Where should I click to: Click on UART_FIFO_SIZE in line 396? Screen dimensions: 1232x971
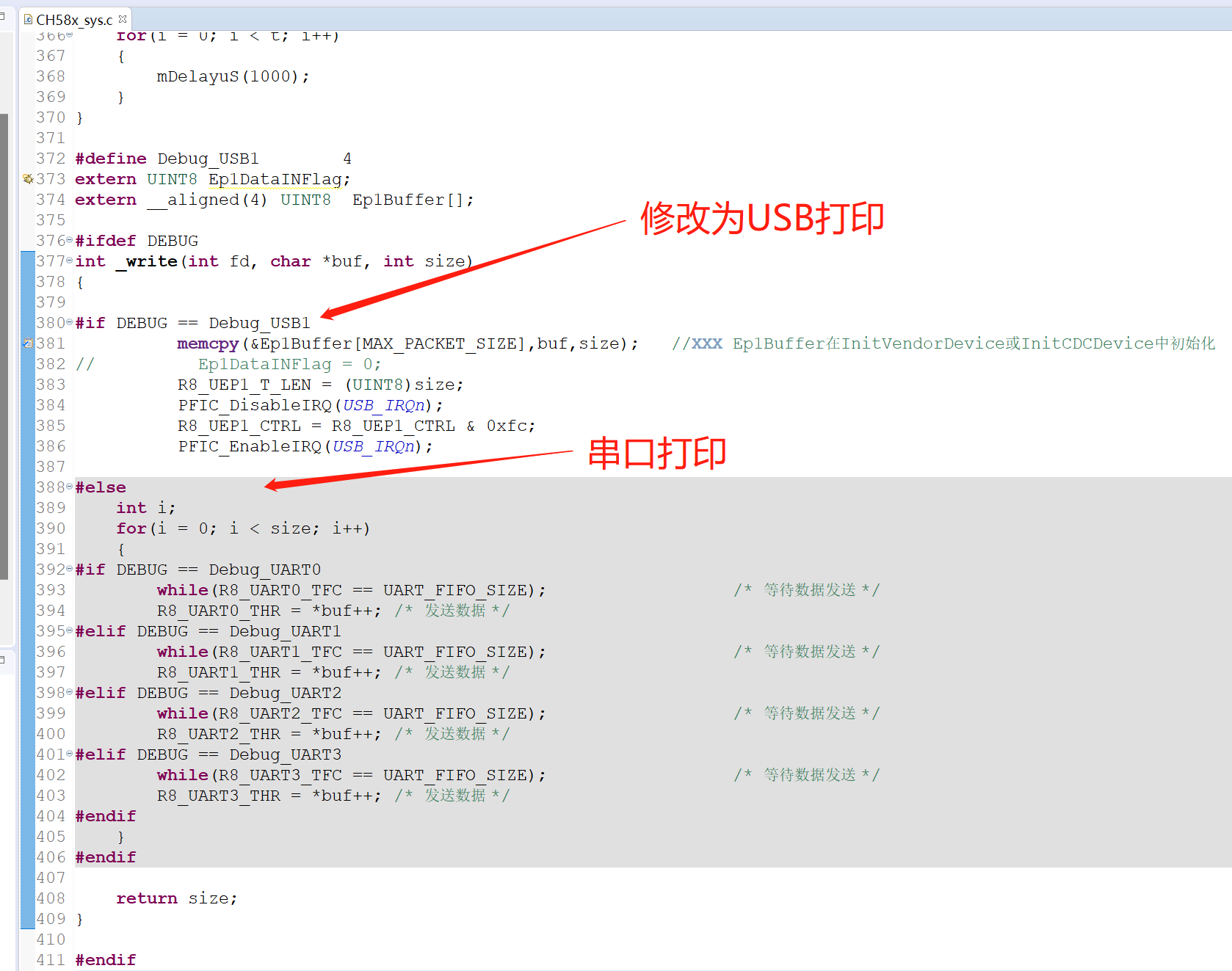pyautogui.click(x=455, y=652)
